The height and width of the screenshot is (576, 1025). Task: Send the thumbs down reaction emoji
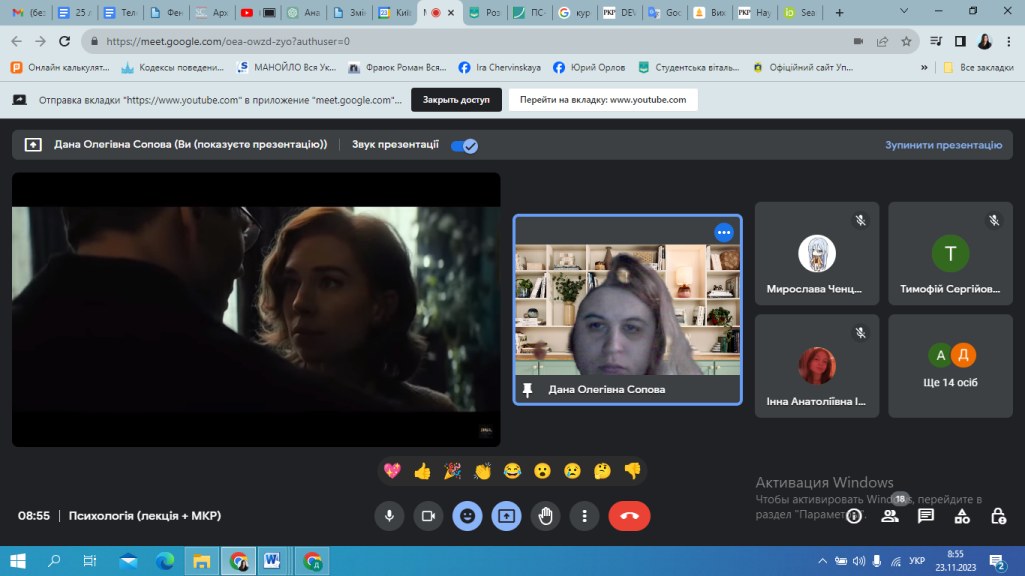632,470
